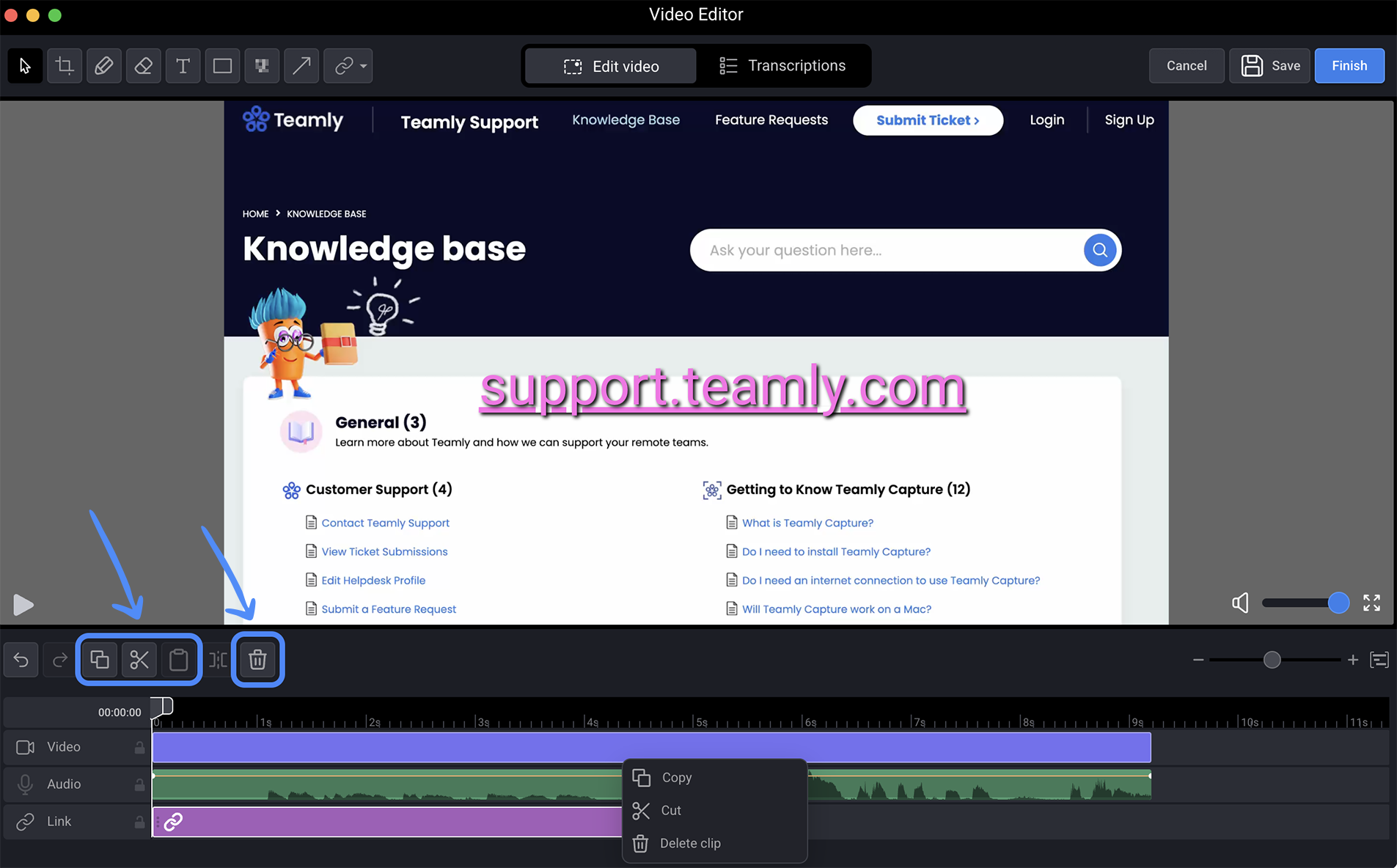This screenshot has width=1397, height=868.
Task: Select the Video track camera icon
Action: [x=26, y=747]
